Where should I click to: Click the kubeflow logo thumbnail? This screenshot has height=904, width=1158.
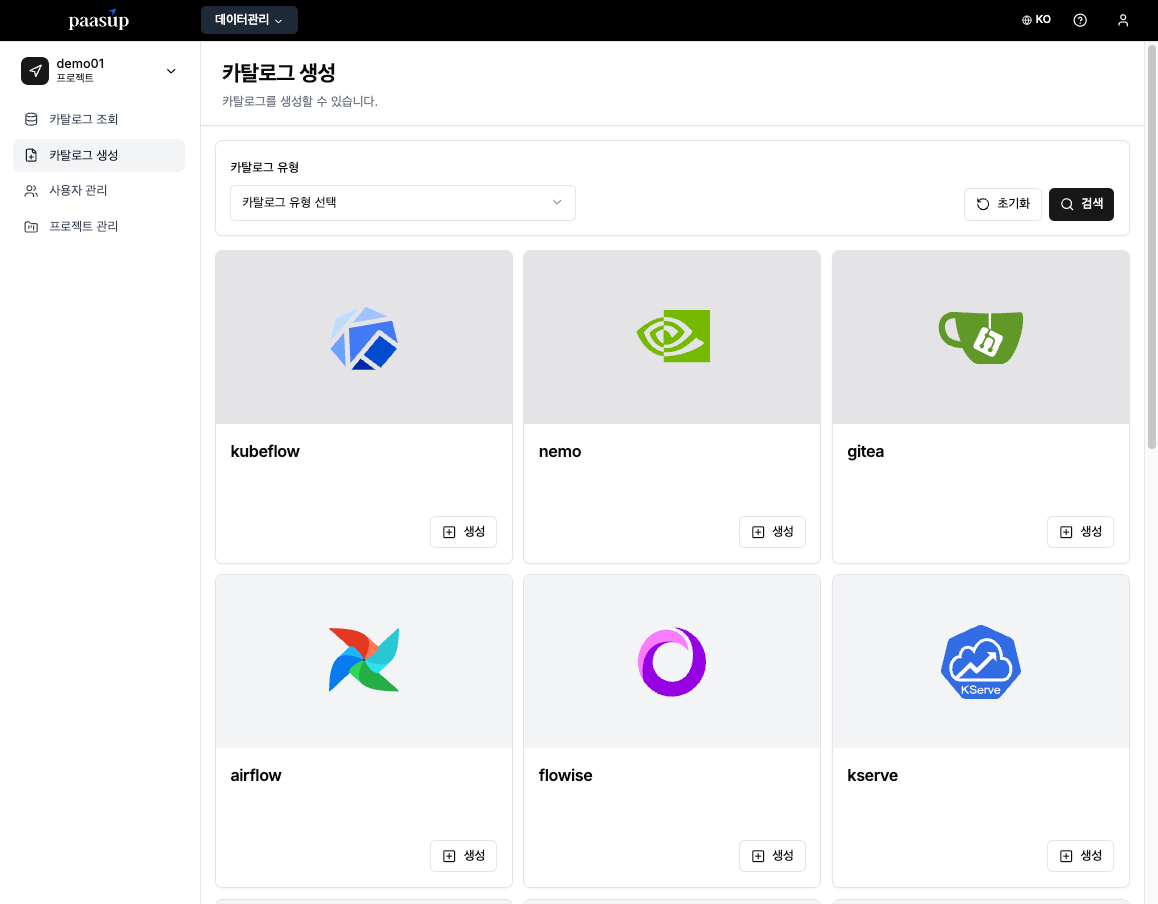(x=364, y=338)
